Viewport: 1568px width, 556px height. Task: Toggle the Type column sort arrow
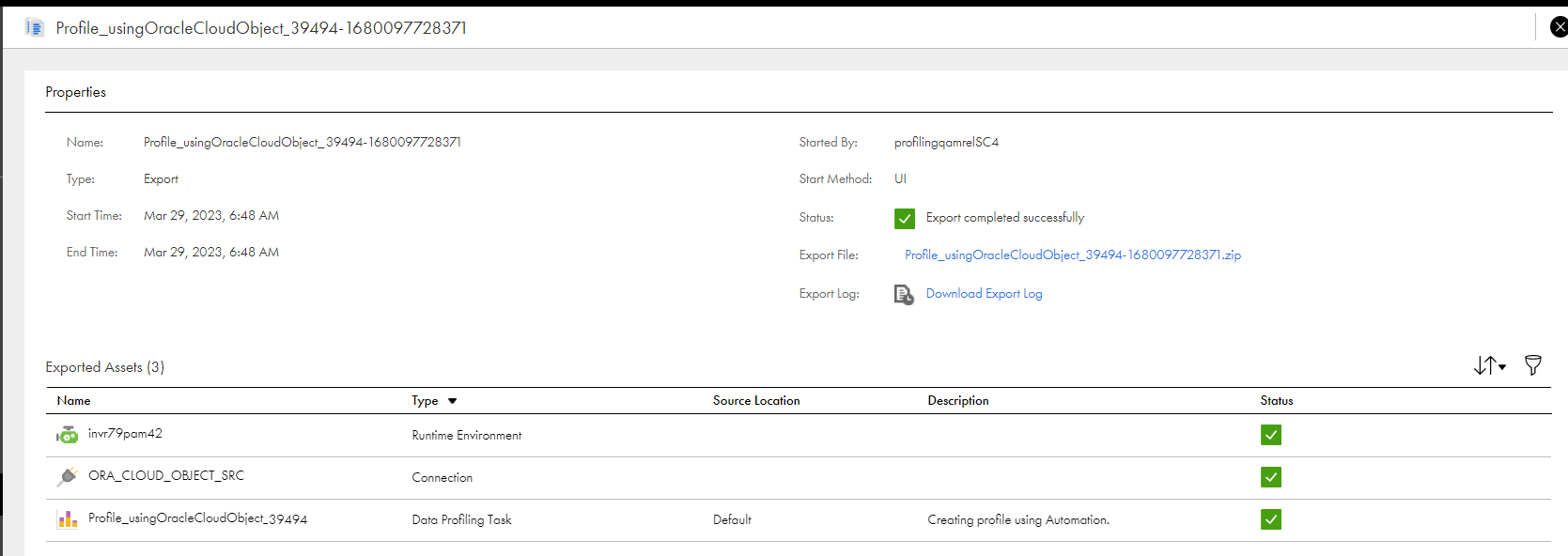point(452,401)
